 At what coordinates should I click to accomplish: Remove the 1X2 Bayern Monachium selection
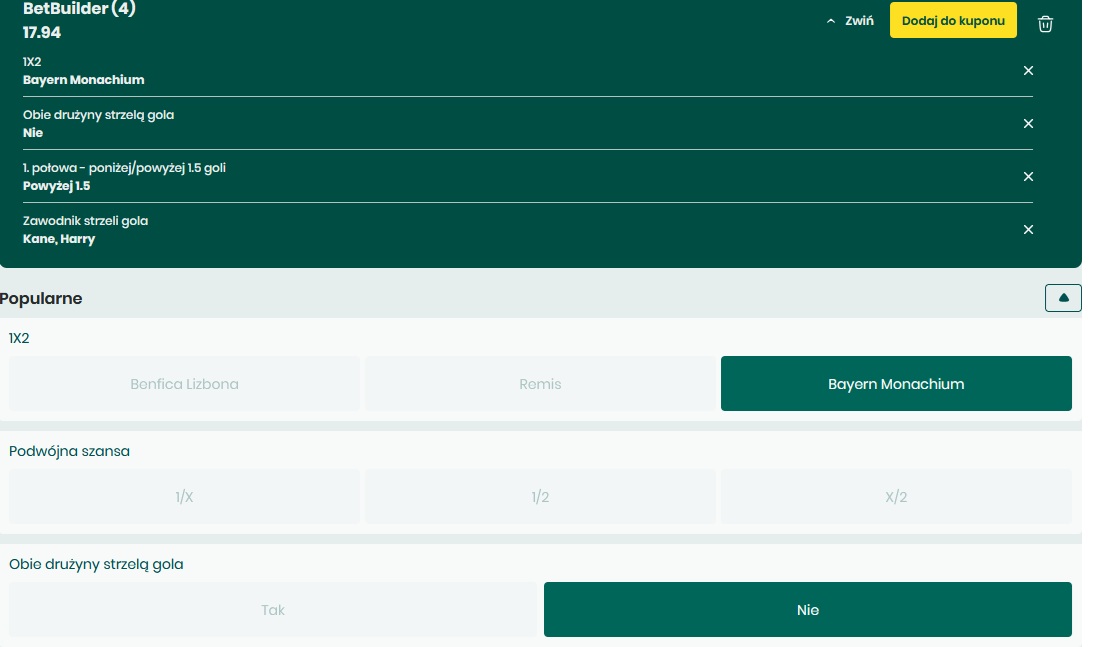tap(1028, 71)
